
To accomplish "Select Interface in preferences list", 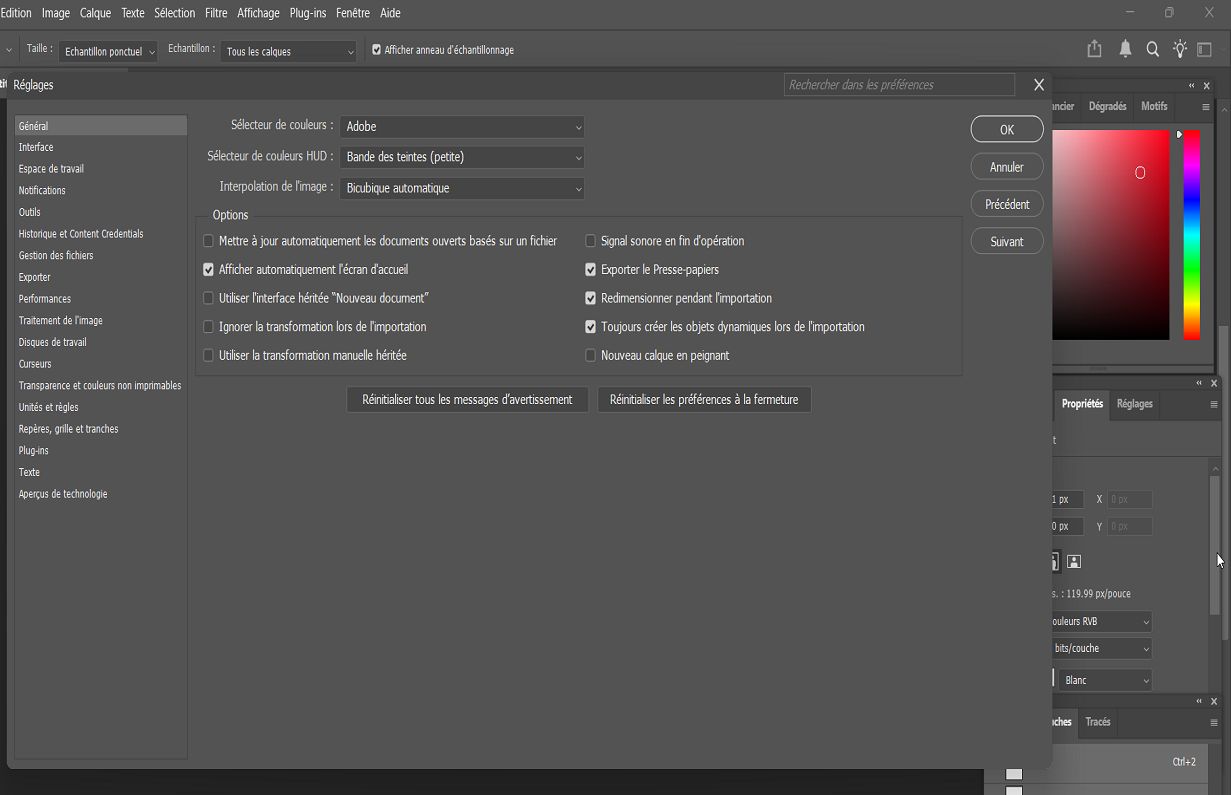I will click(36, 147).
